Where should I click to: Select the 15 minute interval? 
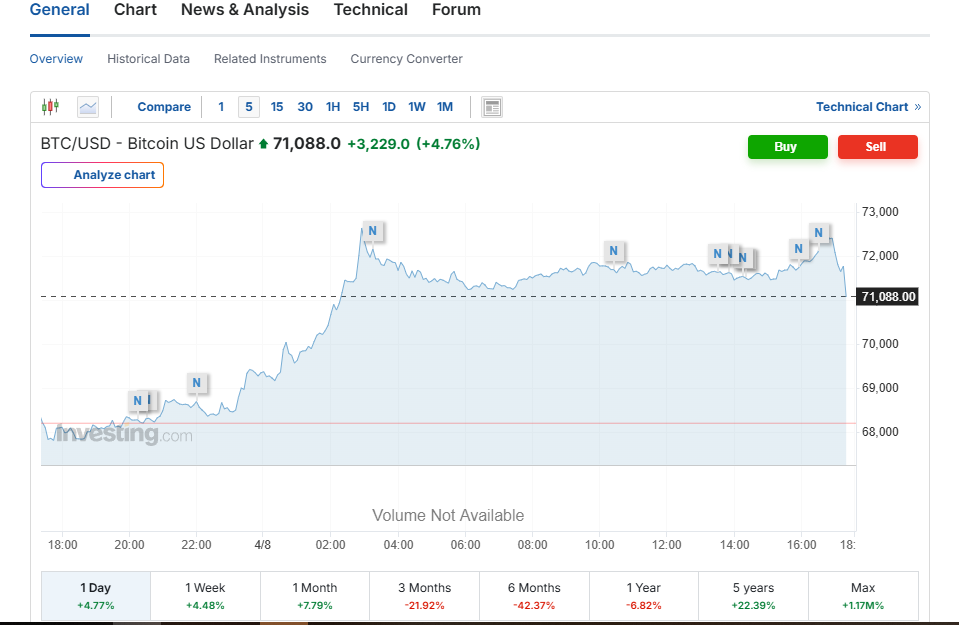coord(277,107)
